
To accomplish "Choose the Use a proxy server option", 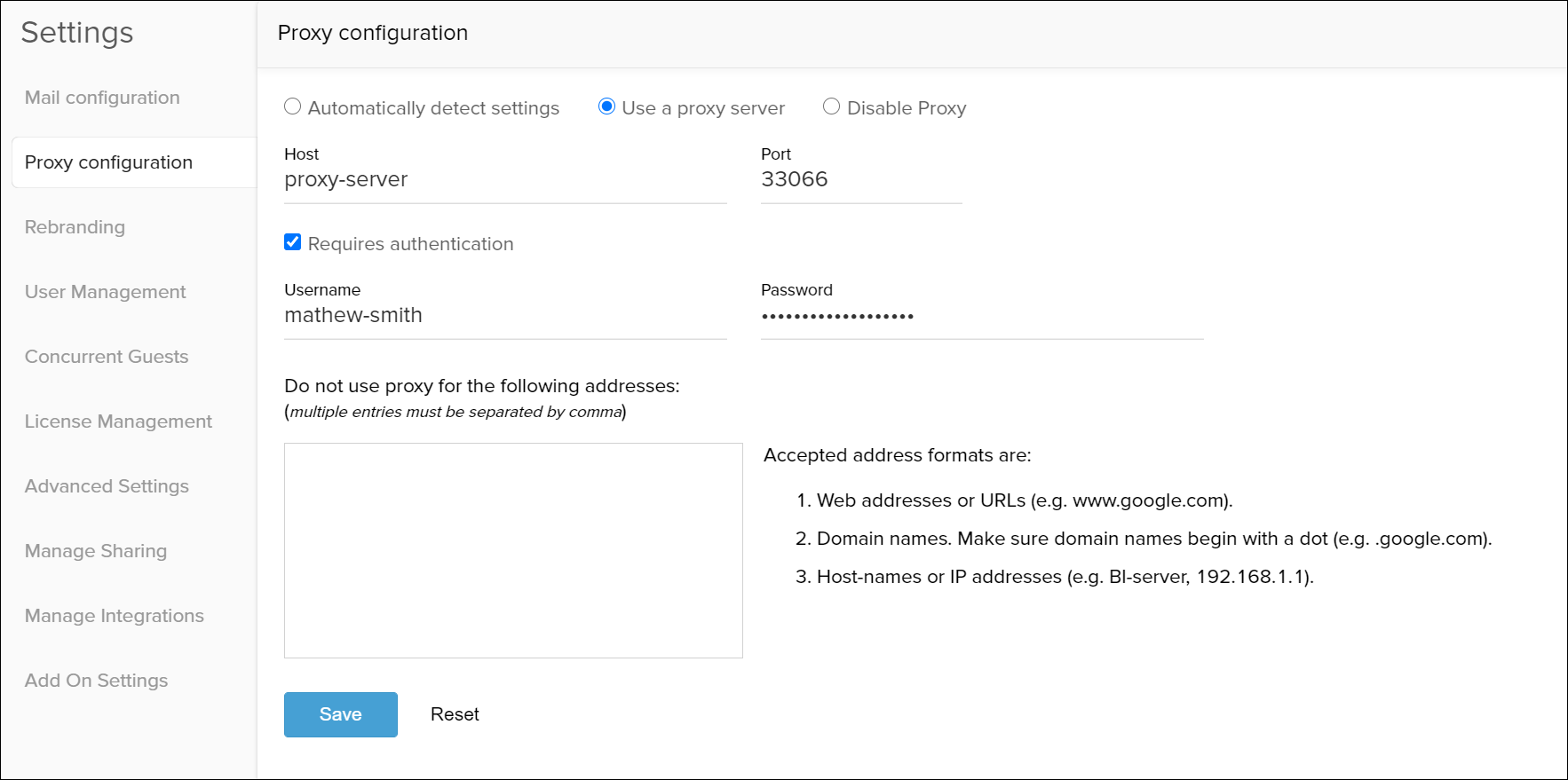I will click(606, 107).
